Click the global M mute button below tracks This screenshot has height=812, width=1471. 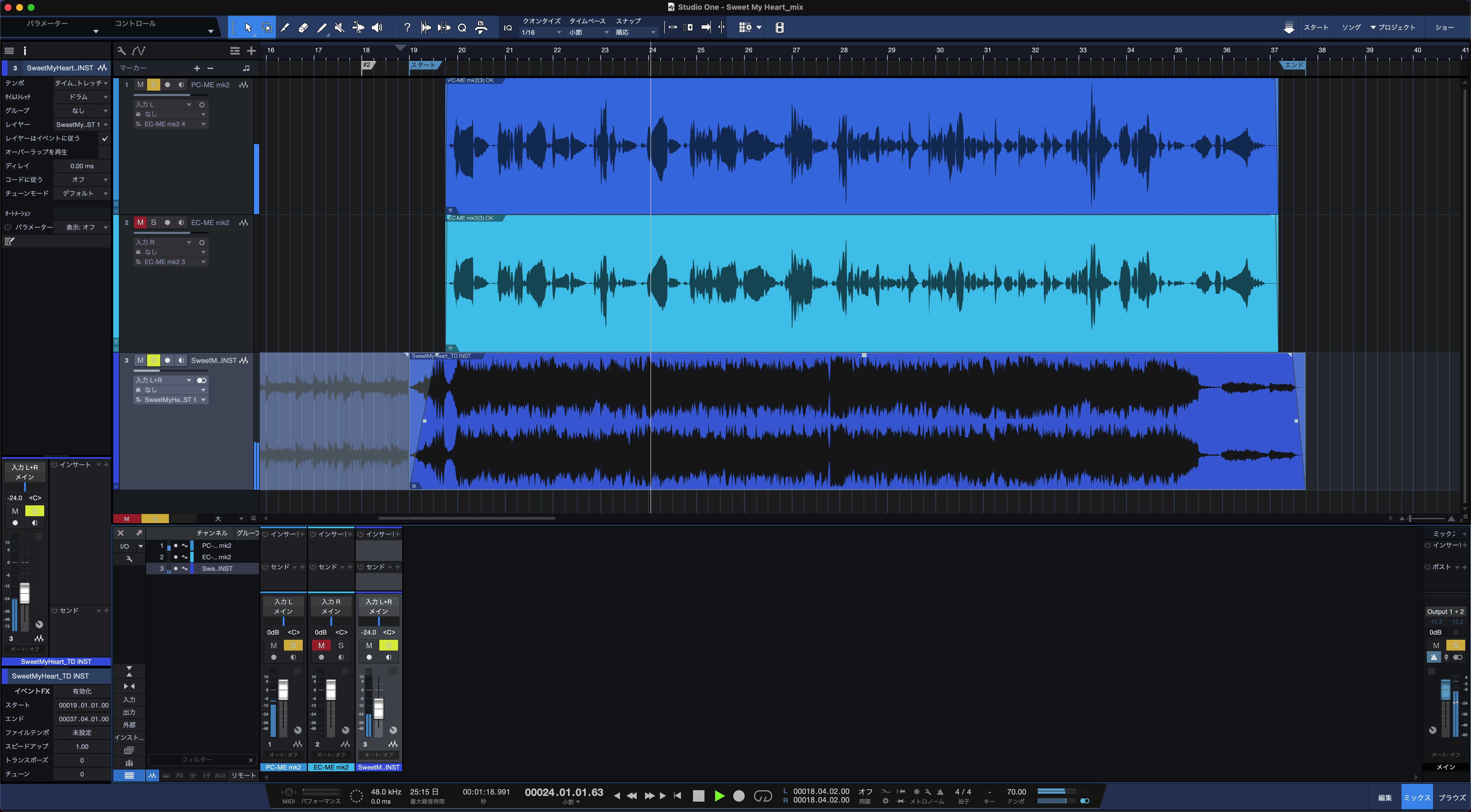127,519
